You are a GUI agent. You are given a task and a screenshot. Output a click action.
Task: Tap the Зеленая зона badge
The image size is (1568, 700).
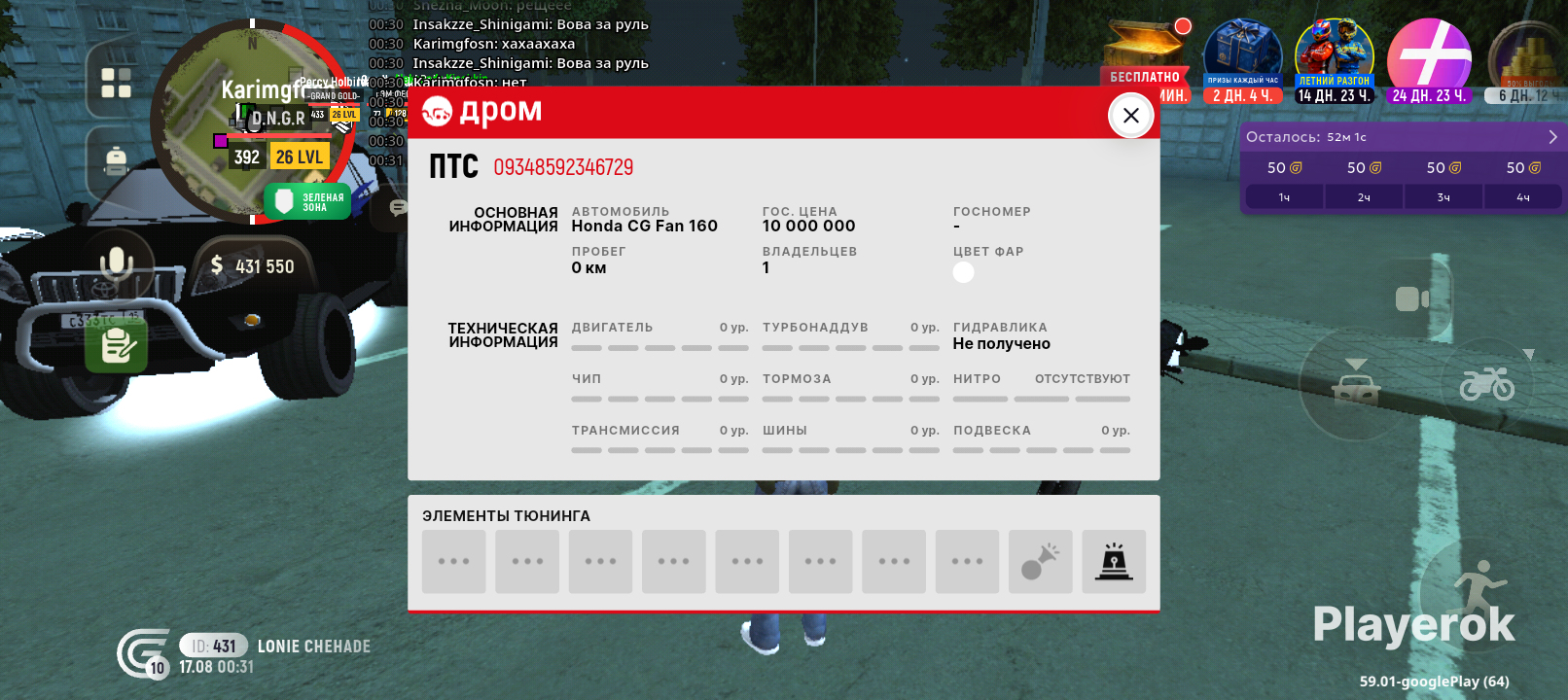(307, 201)
